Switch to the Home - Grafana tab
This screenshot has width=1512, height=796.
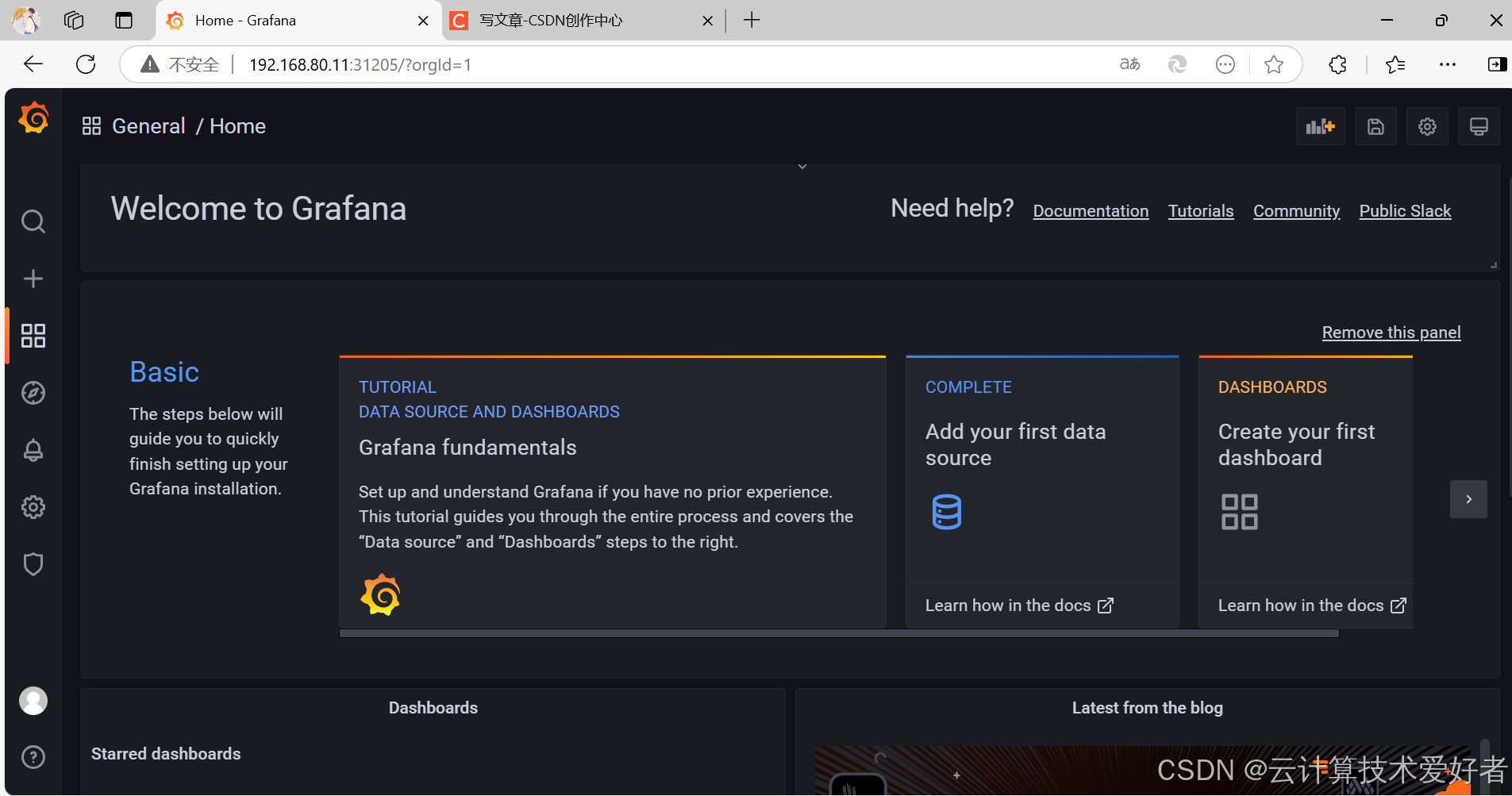pyautogui.click(x=298, y=21)
